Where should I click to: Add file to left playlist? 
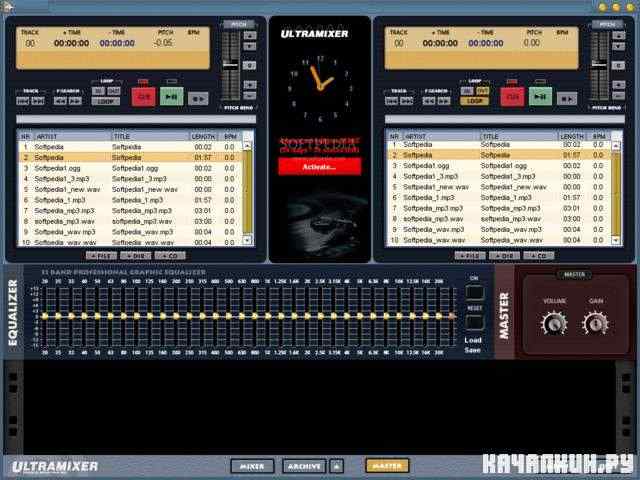[101, 256]
